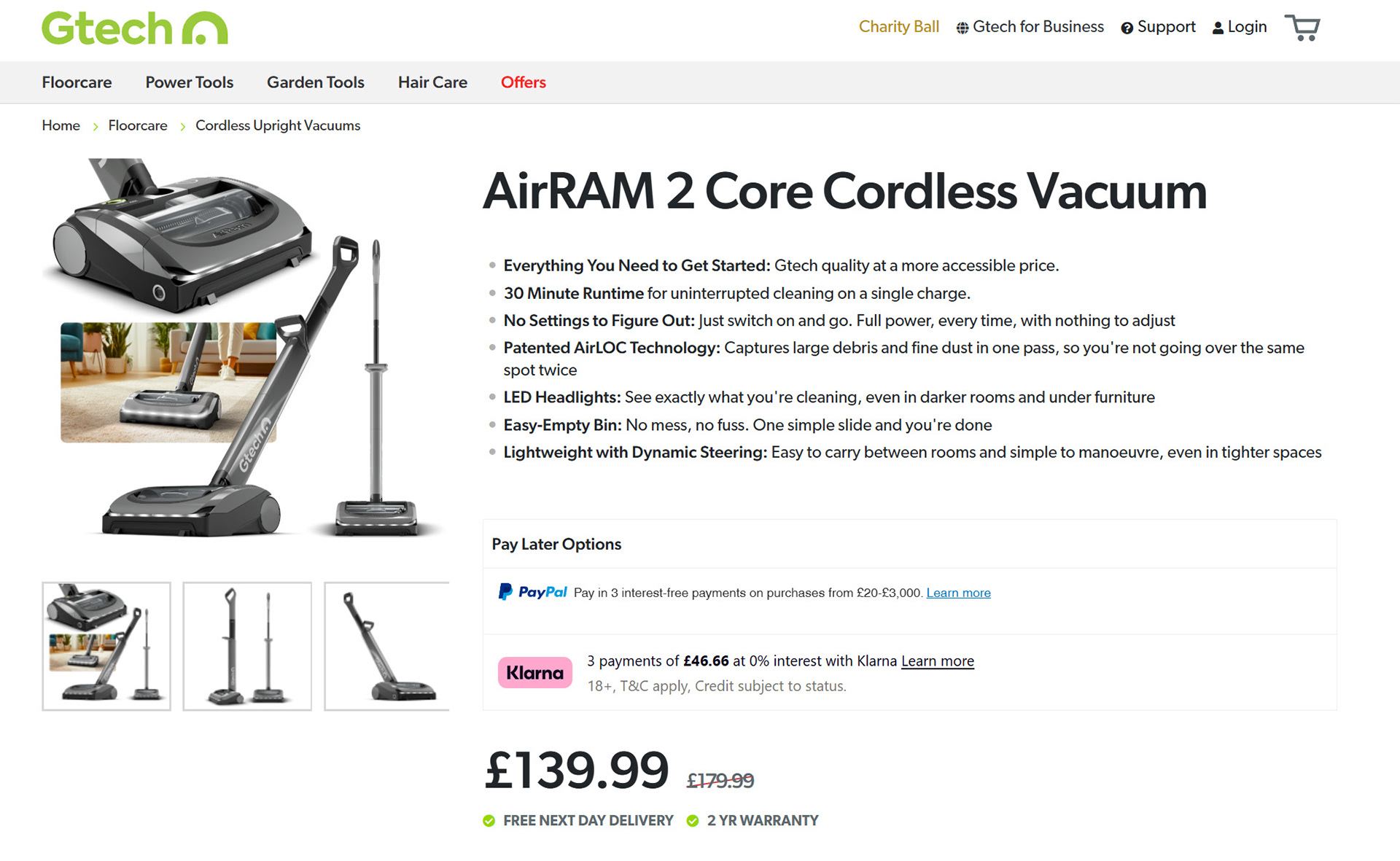Click PayPal Learn more link
This screenshot has width=1400, height=861.
[x=958, y=593]
